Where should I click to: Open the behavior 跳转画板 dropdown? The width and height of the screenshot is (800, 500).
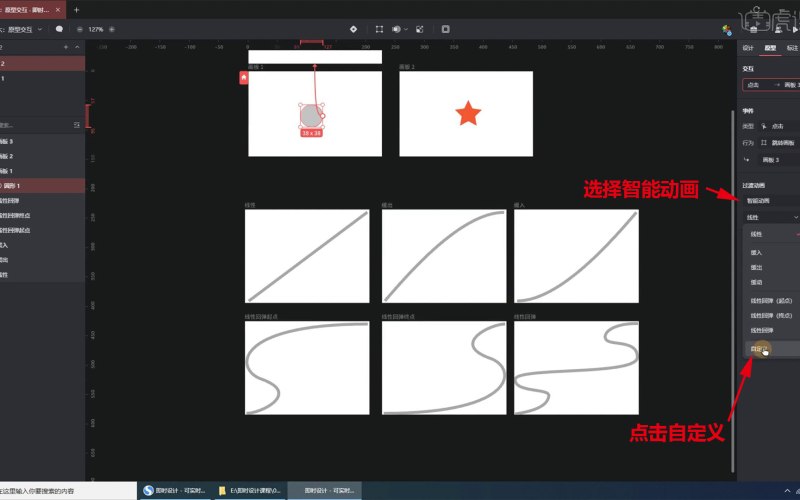click(779, 143)
